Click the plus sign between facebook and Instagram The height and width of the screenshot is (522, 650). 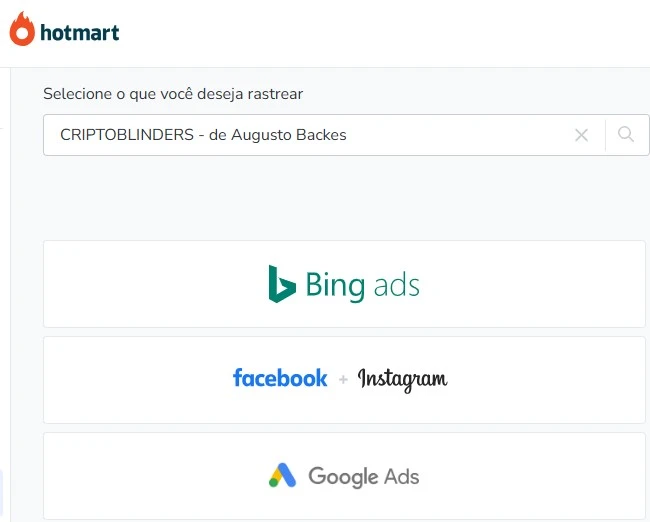(342, 379)
